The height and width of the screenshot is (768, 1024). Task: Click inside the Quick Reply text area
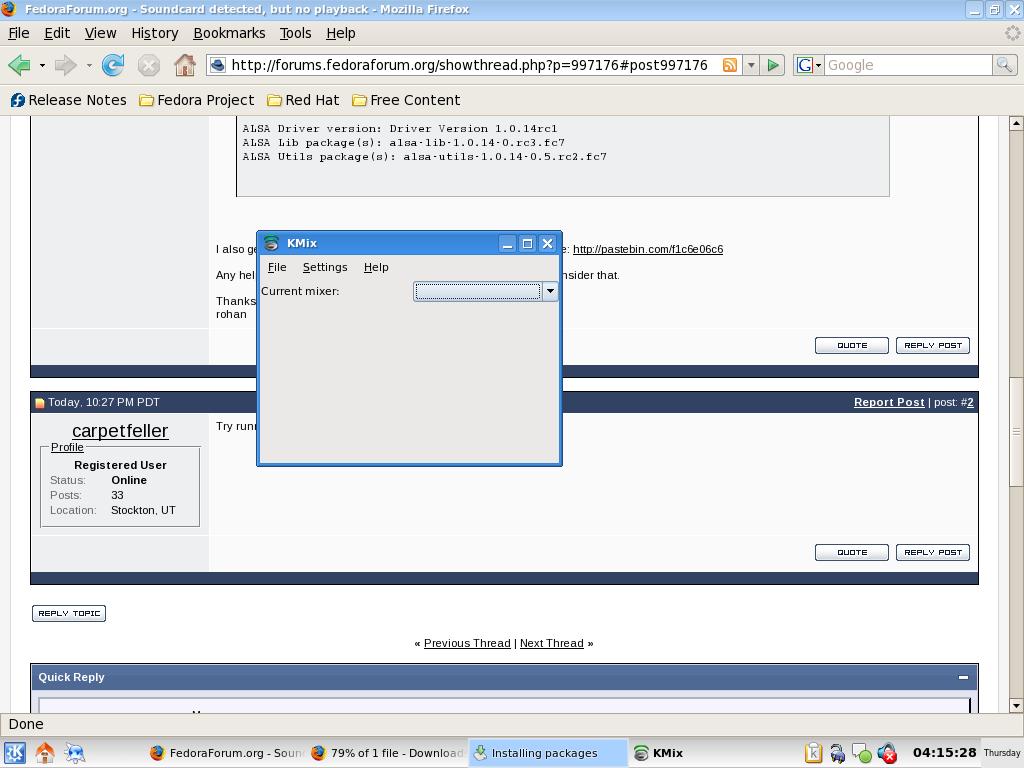pos(504,706)
